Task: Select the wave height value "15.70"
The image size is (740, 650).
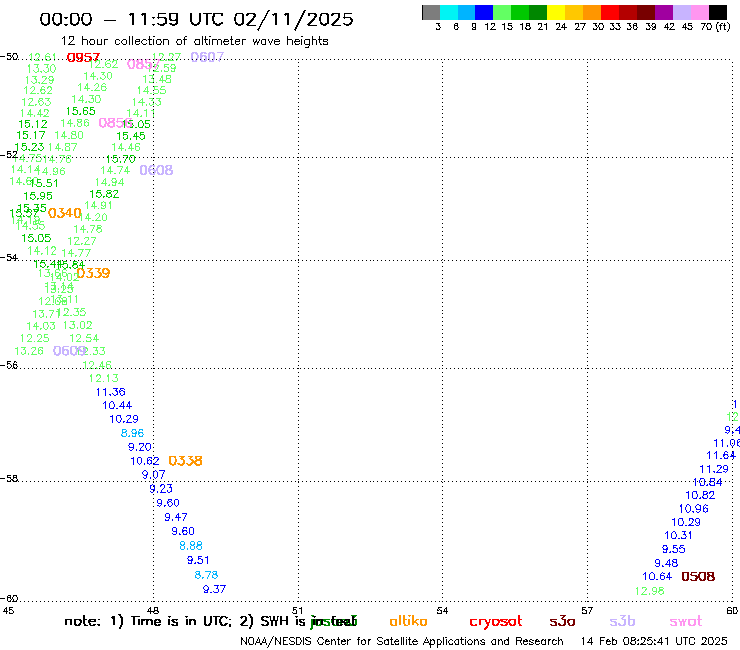Action: pos(121,159)
